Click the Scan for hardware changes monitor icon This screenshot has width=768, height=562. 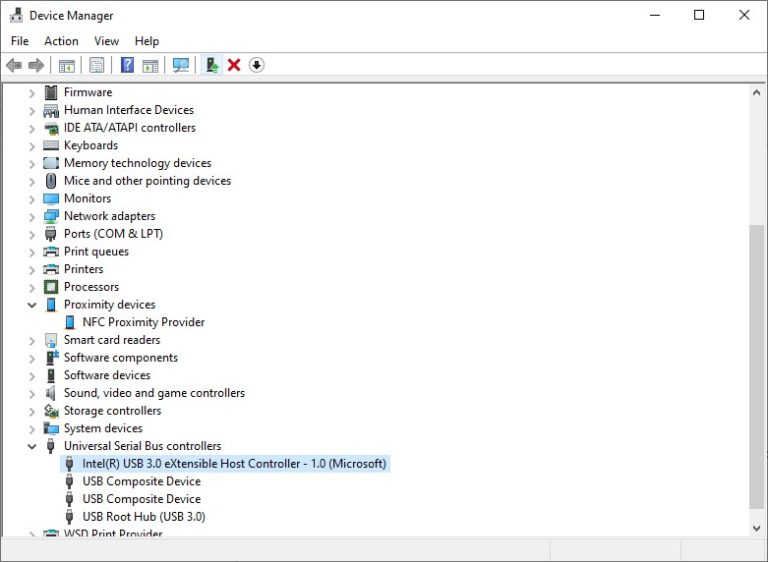[x=181, y=65]
